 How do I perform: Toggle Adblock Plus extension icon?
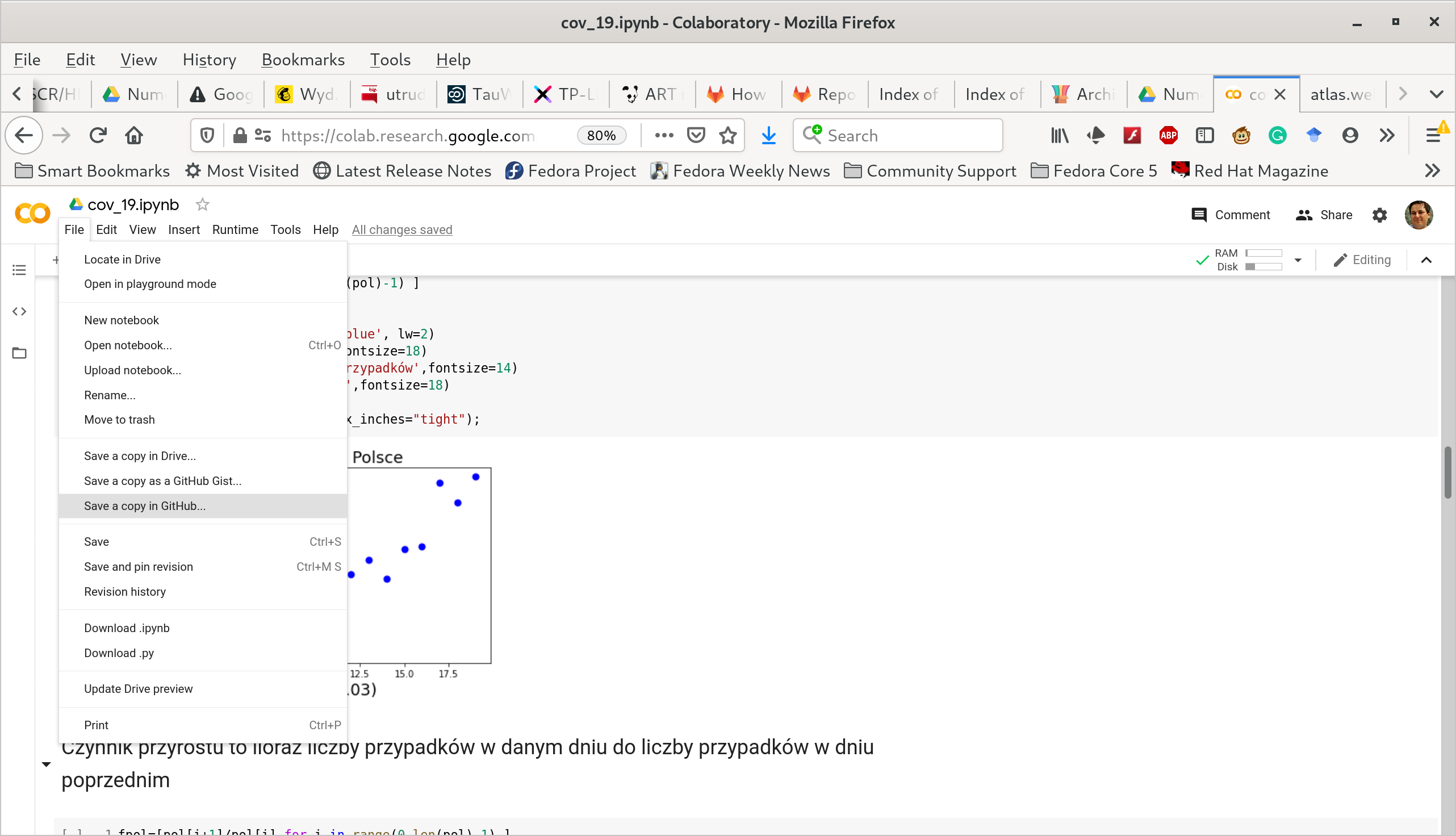tap(1168, 136)
